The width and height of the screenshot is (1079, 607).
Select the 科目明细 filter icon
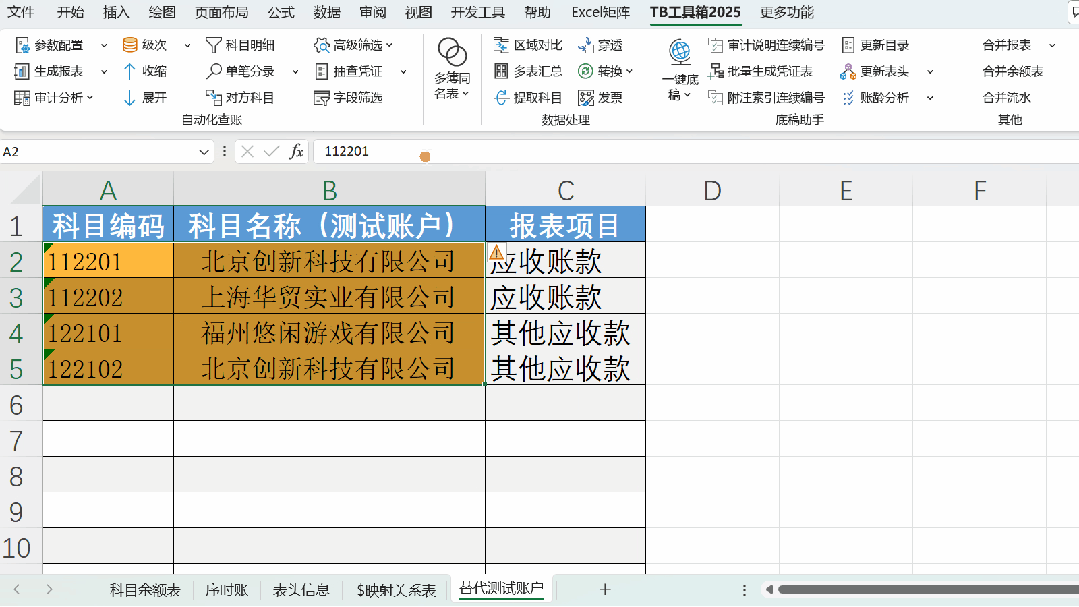tap(212, 44)
